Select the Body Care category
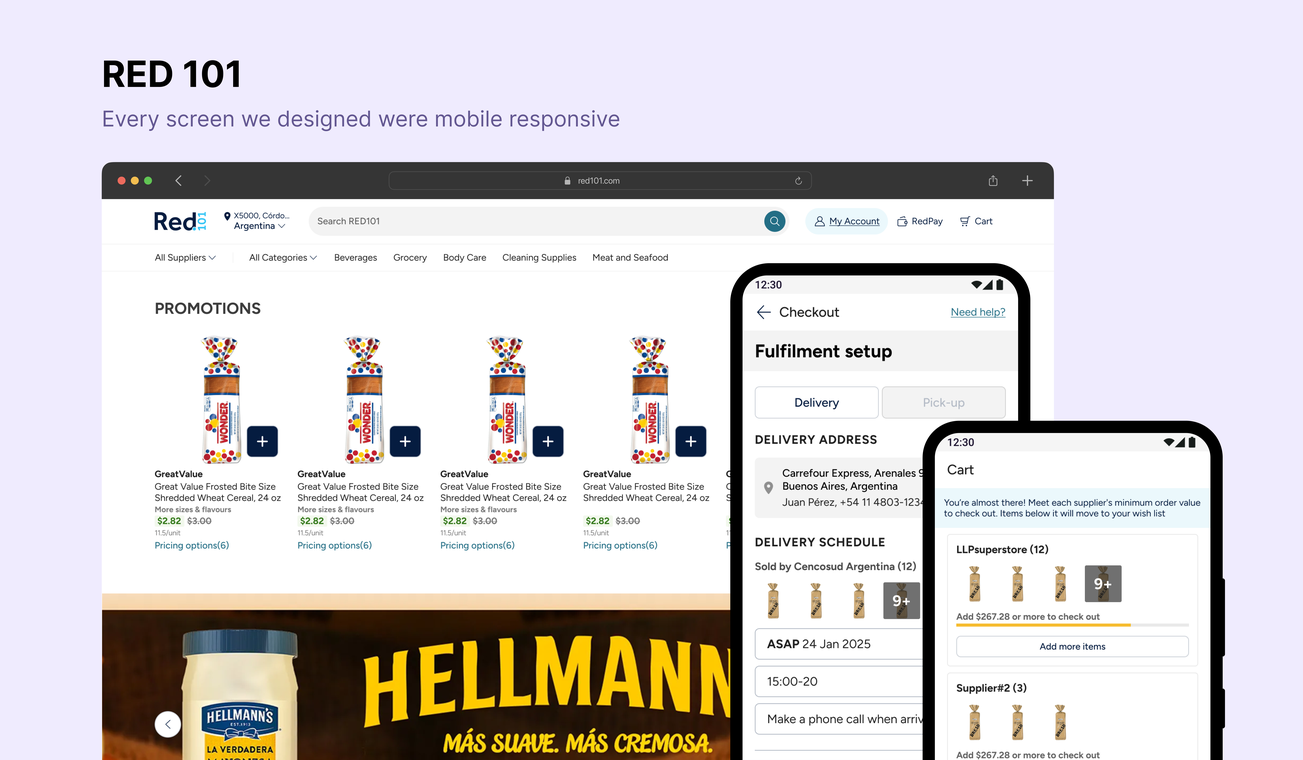The image size is (1303, 760). point(465,258)
